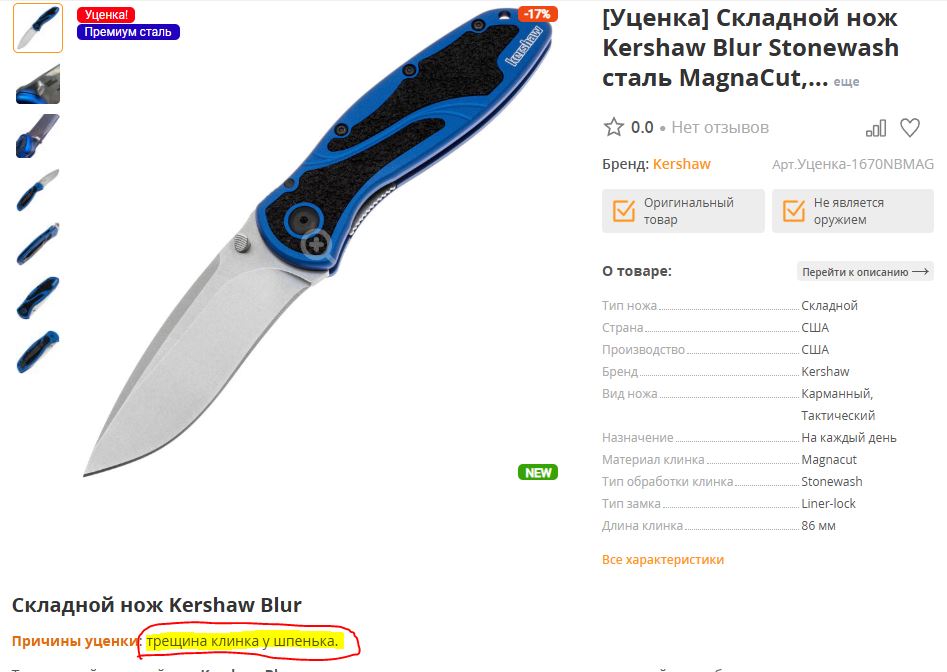947x672 pixels.
Task: Select the red 'Уценка!' badge
Action: 106,14
